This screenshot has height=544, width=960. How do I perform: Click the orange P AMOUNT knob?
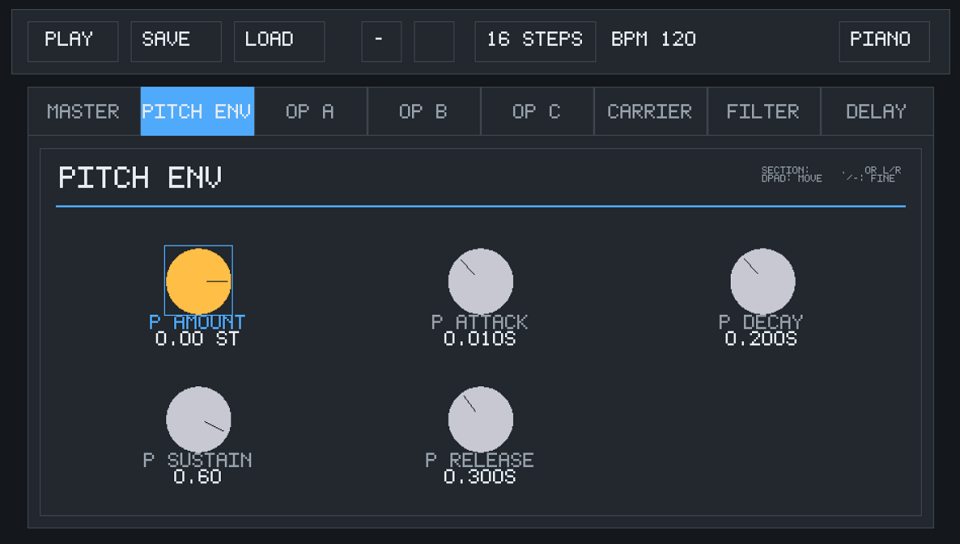coord(198,281)
